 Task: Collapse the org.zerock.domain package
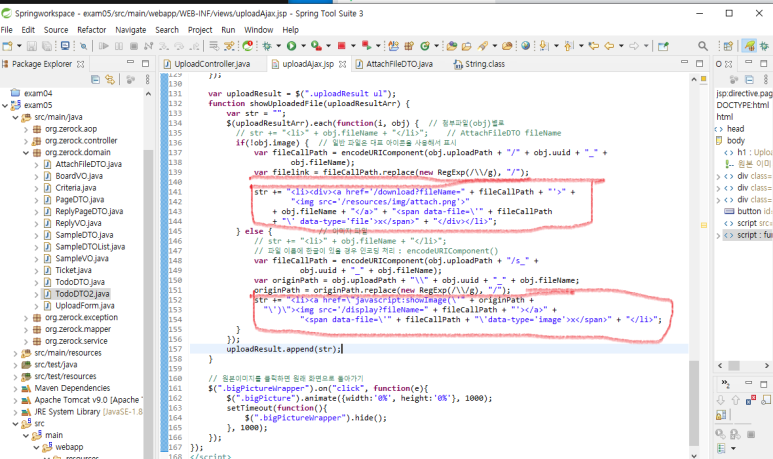(26, 152)
